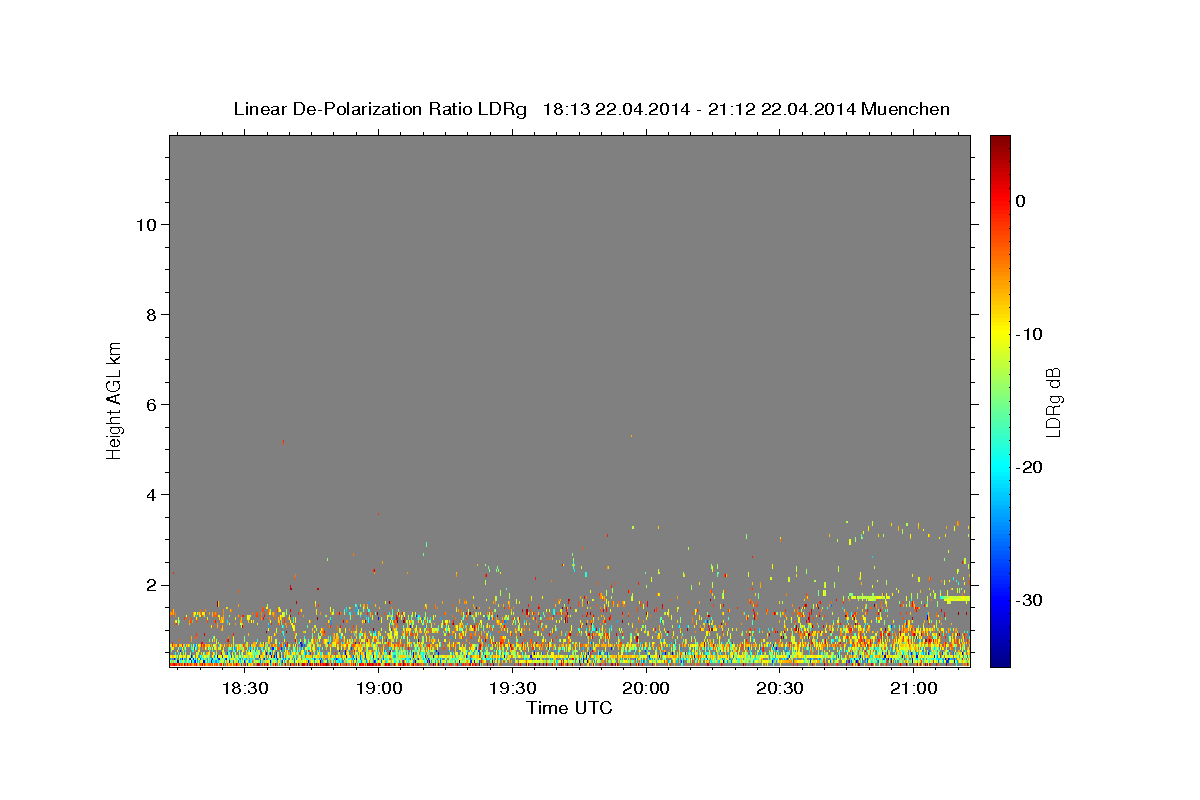Click the start time '18:13 22.04.2014' in the title
The height and width of the screenshot is (800, 1200).
616,109
